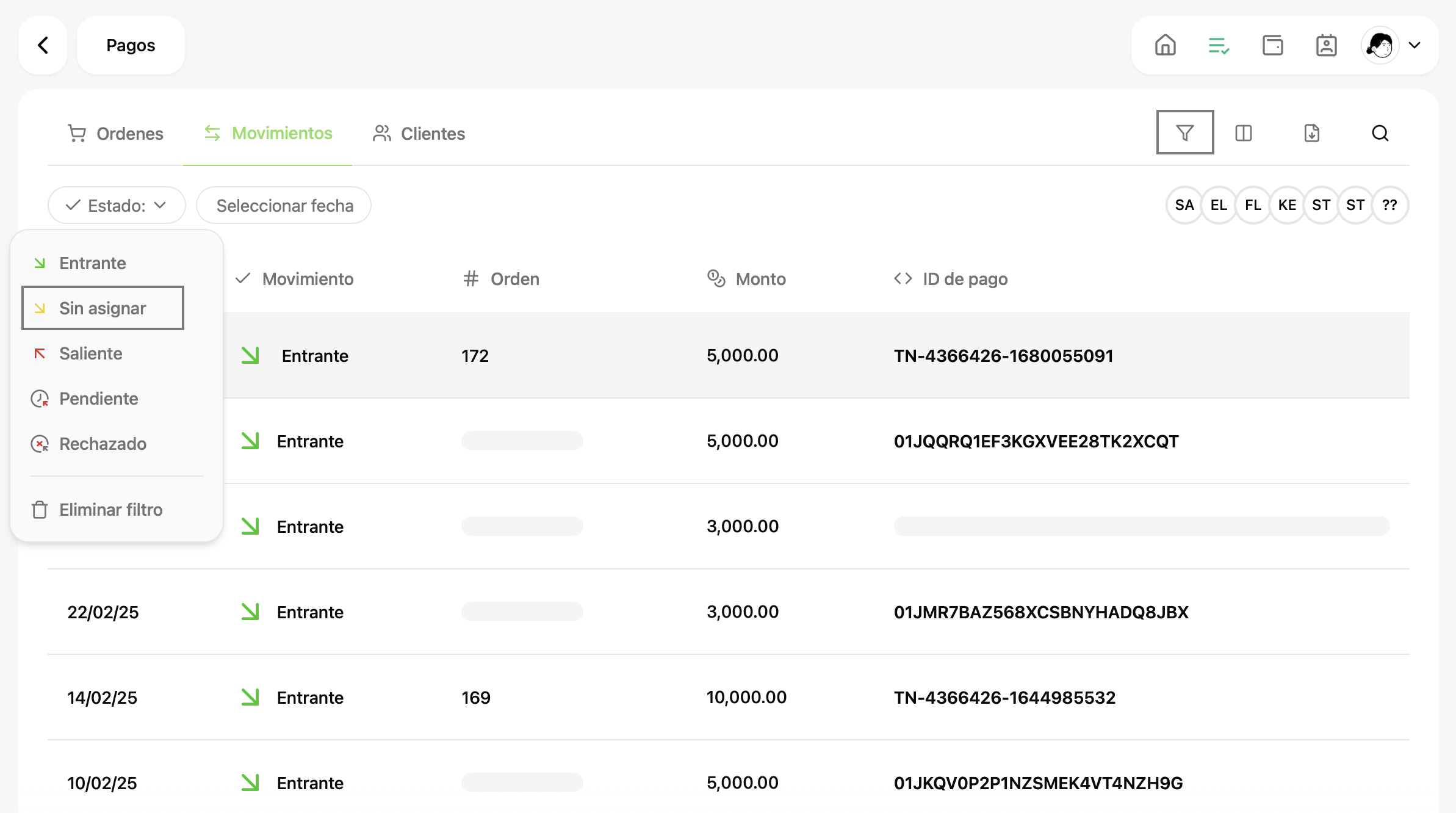This screenshot has height=813, width=1456.
Task: Click the SA user avatar chip
Action: 1184,205
